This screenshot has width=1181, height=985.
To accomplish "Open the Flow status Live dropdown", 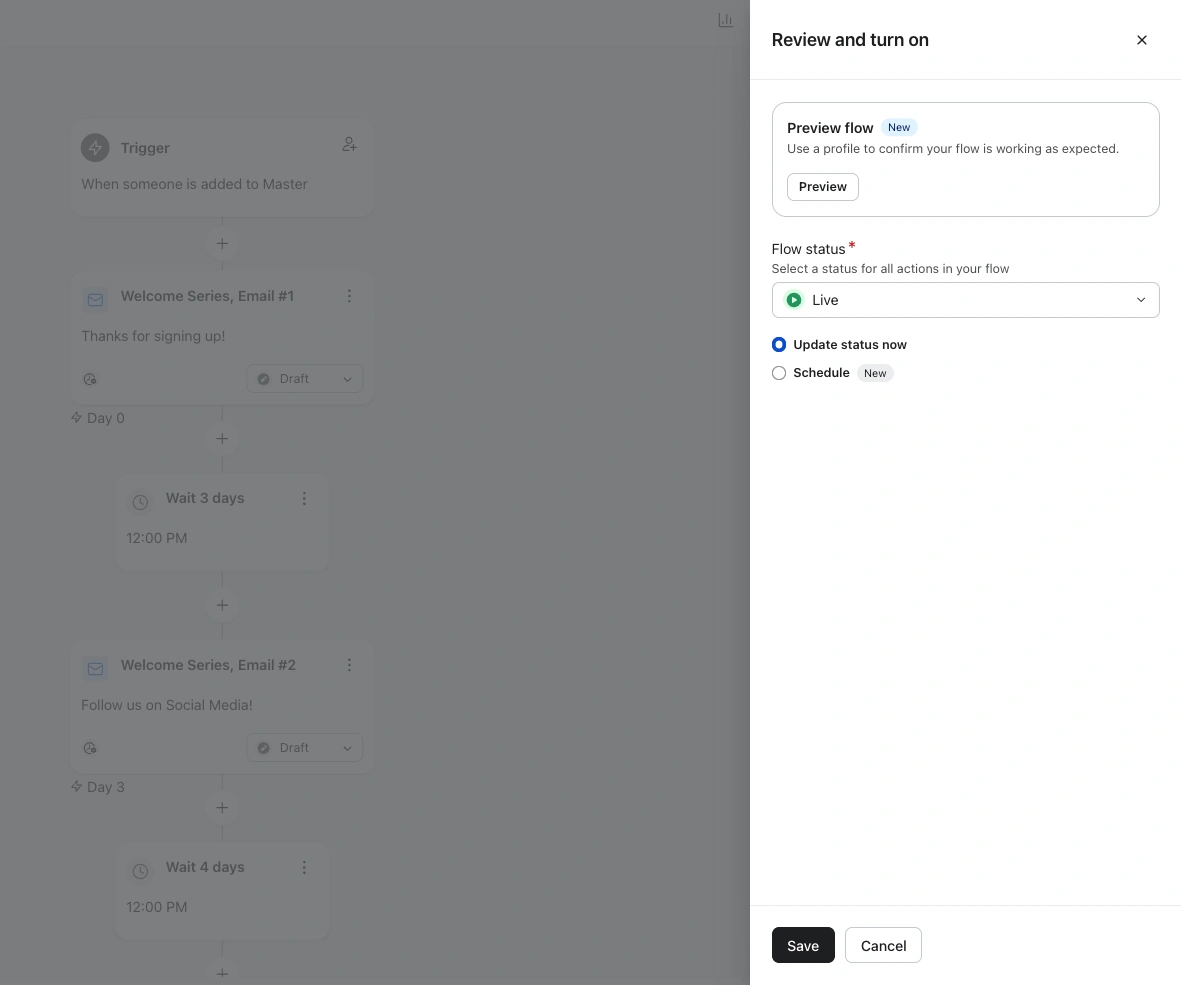I will pos(965,300).
